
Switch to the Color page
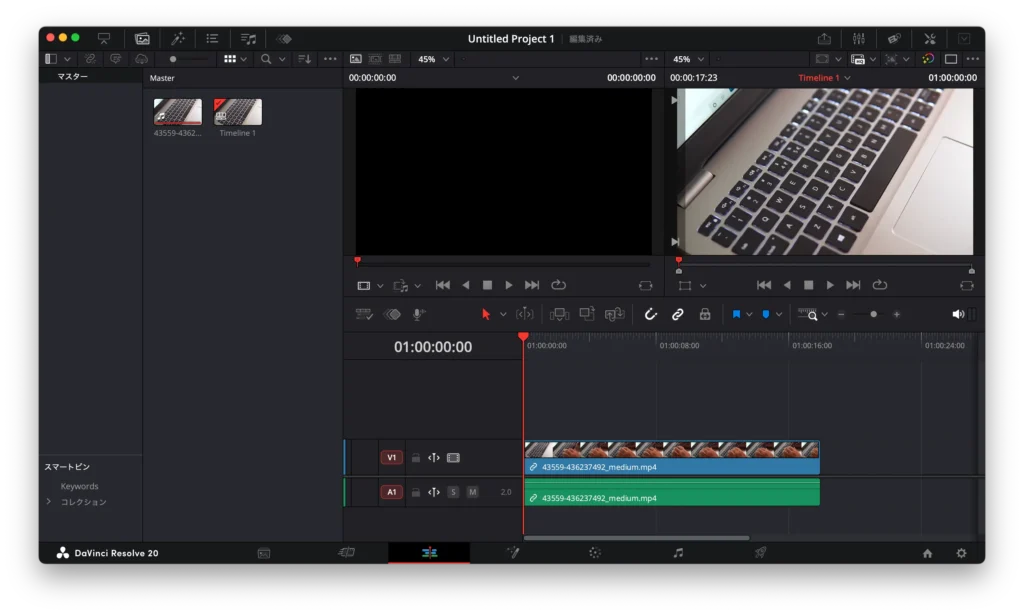pos(594,551)
